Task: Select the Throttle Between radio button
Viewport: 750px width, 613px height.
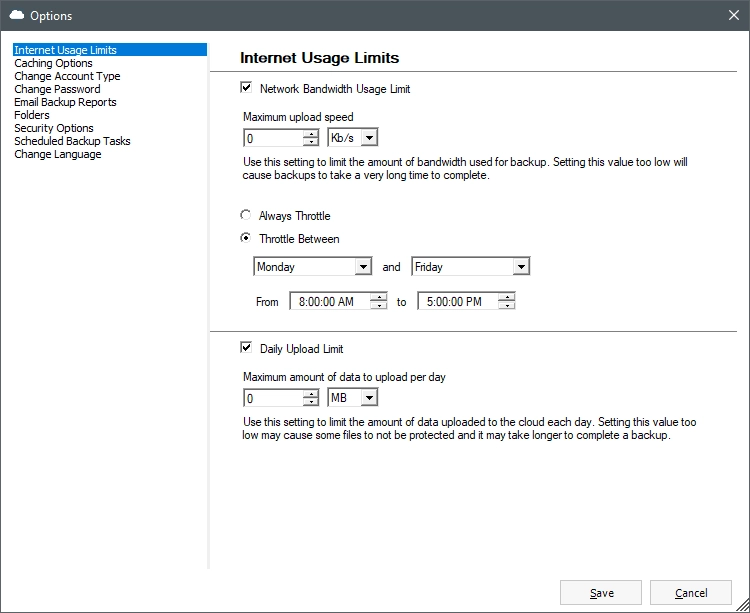Action: click(245, 238)
